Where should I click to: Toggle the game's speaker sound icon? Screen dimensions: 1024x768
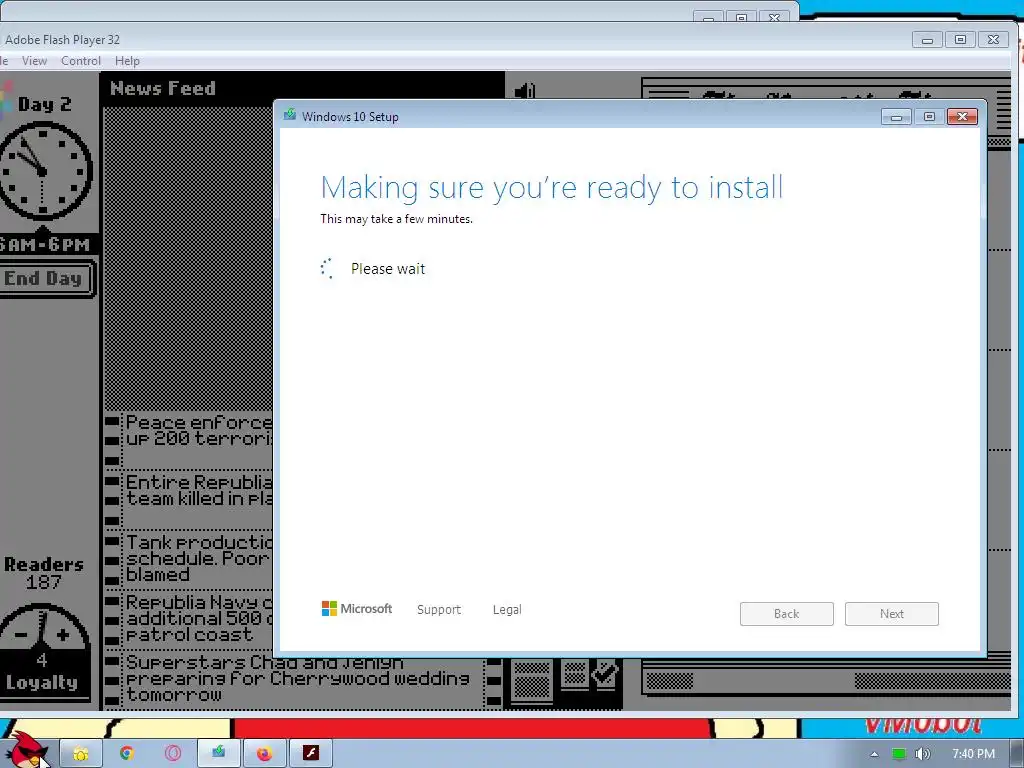[x=524, y=91]
